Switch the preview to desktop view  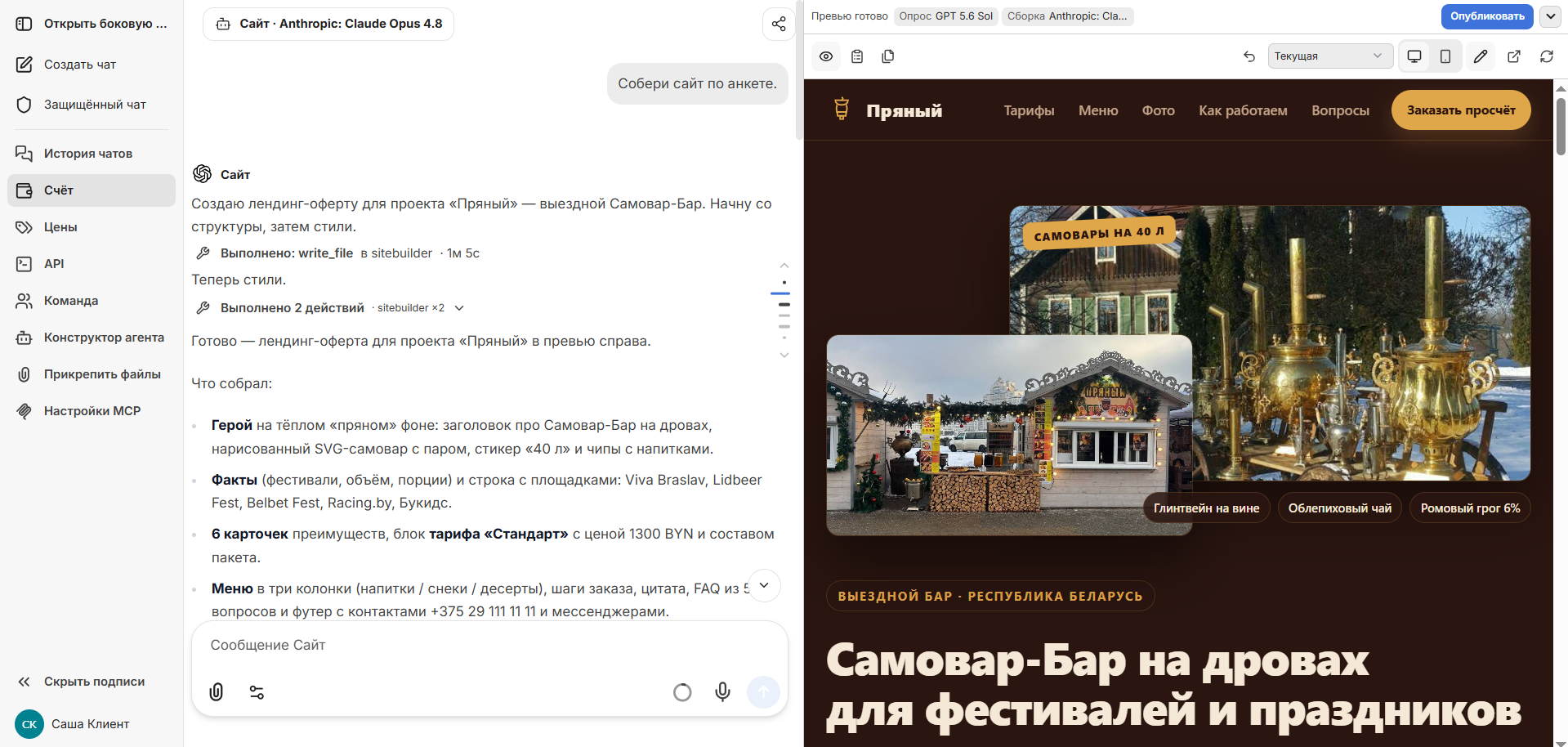(1414, 56)
